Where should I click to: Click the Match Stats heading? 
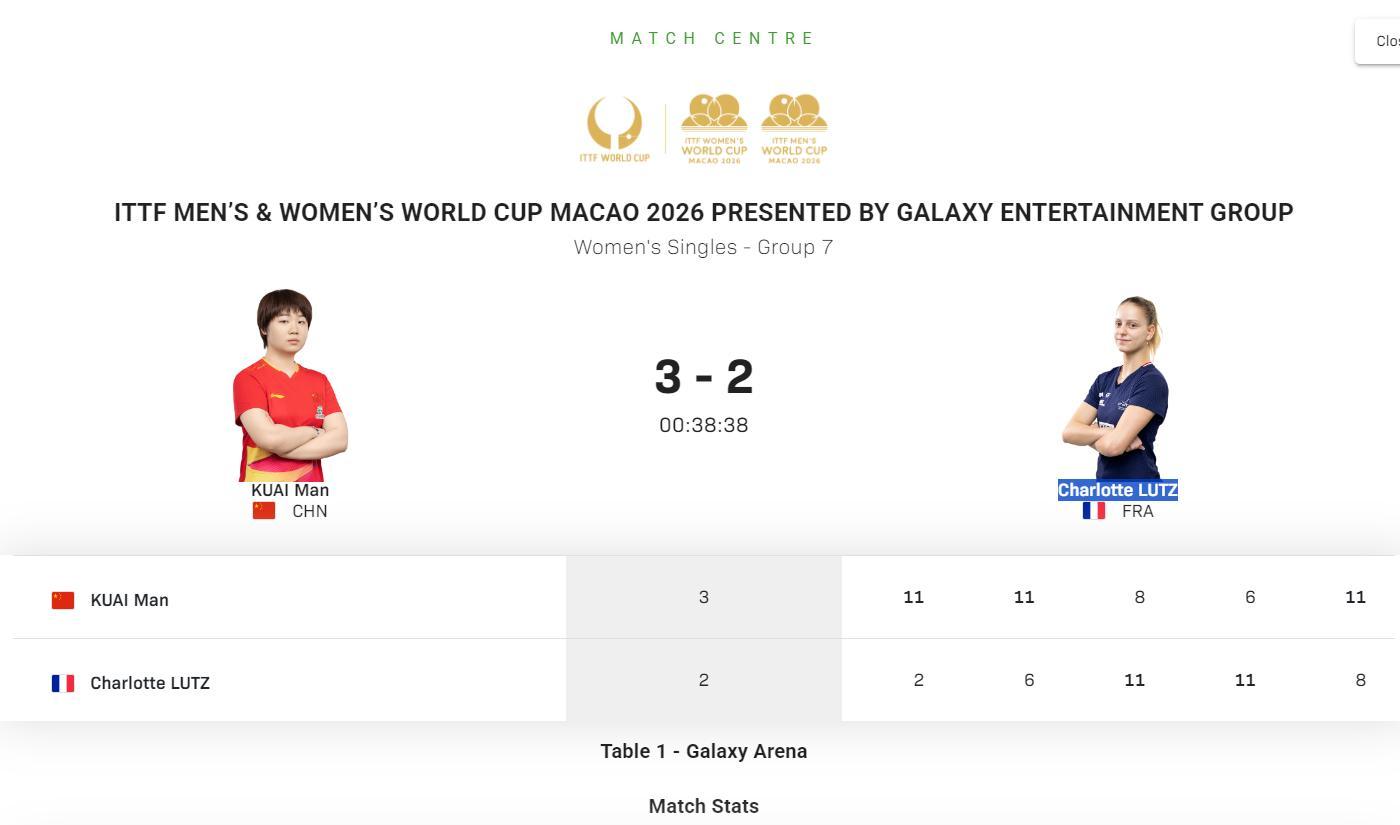703,806
